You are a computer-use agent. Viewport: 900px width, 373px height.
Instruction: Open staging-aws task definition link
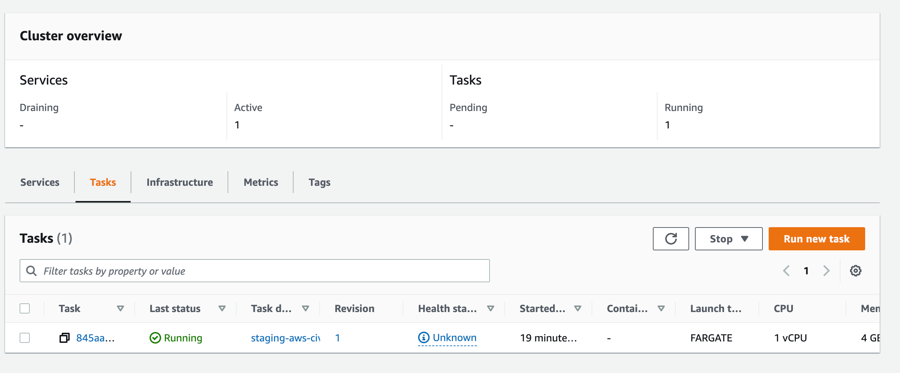(x=285, y=338)
